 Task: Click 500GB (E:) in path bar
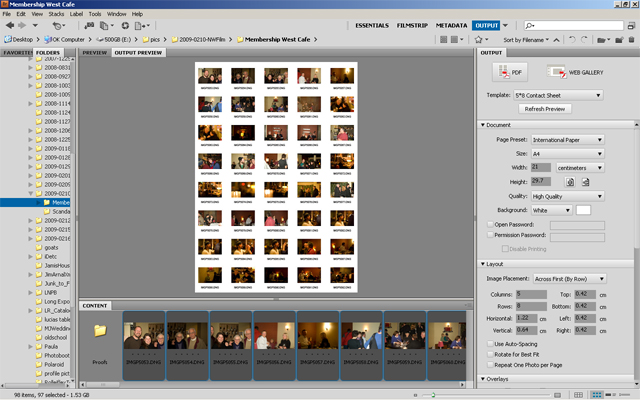(x=114, y=40)
